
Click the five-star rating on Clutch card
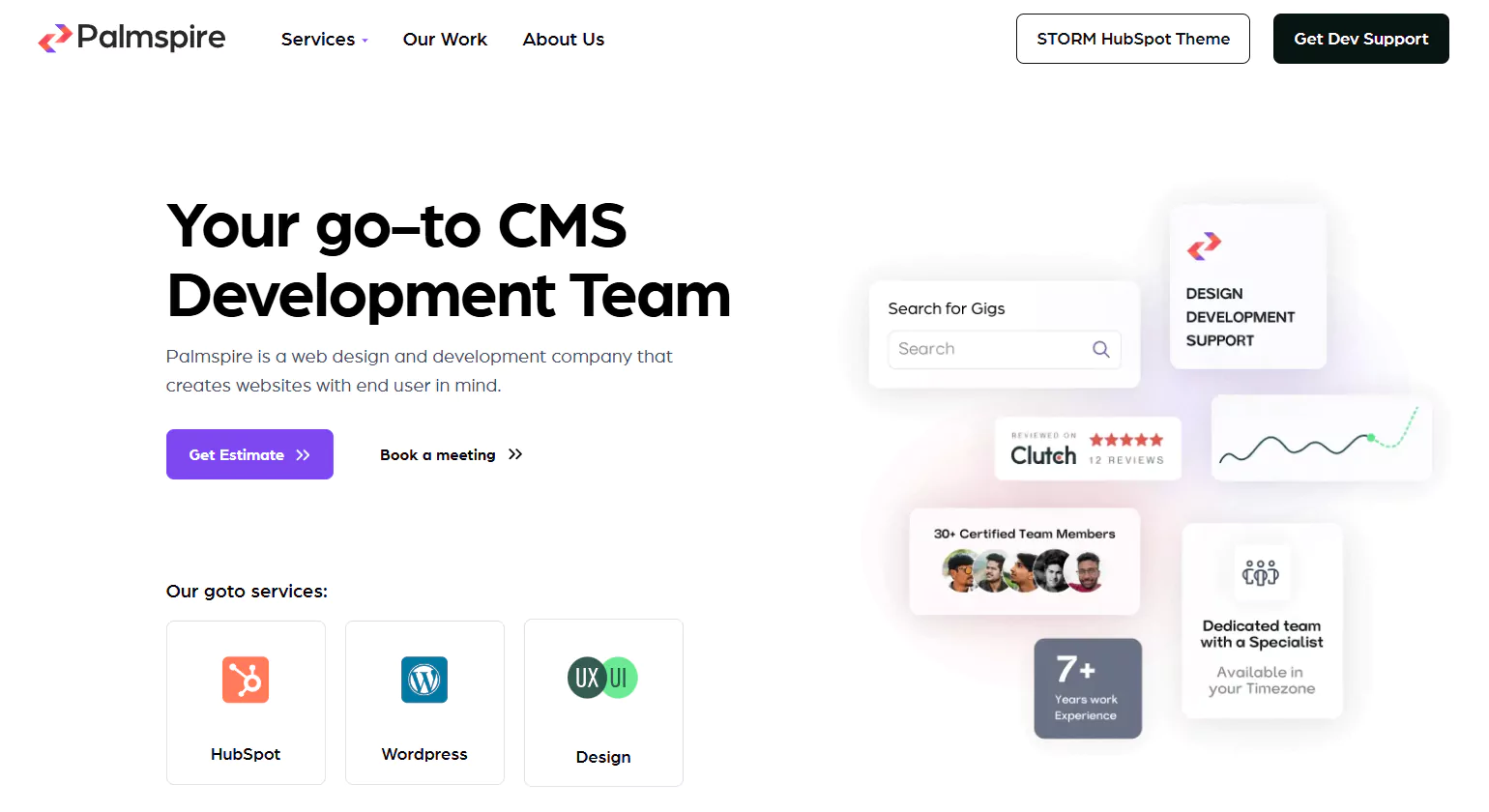coord(1126,440)
